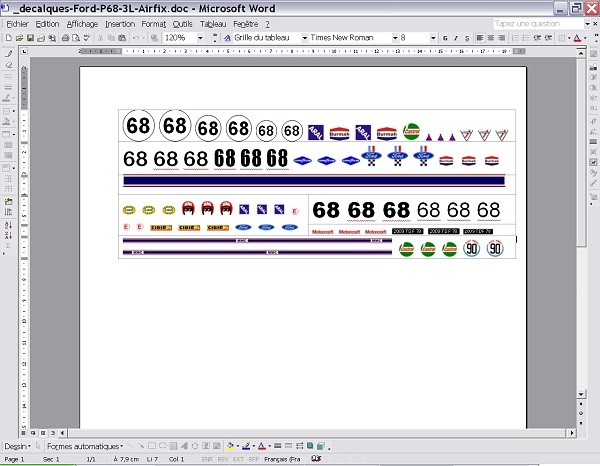The height and width of the screenshot is (466, 600).
Task: Apply numbered list formatting
Action: click(515, 38)
